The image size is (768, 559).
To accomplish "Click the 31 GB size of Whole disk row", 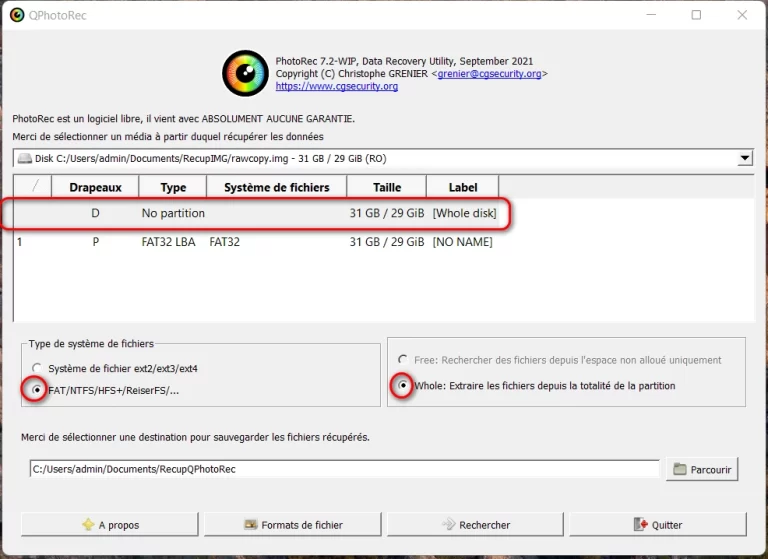I will point(386,213).
